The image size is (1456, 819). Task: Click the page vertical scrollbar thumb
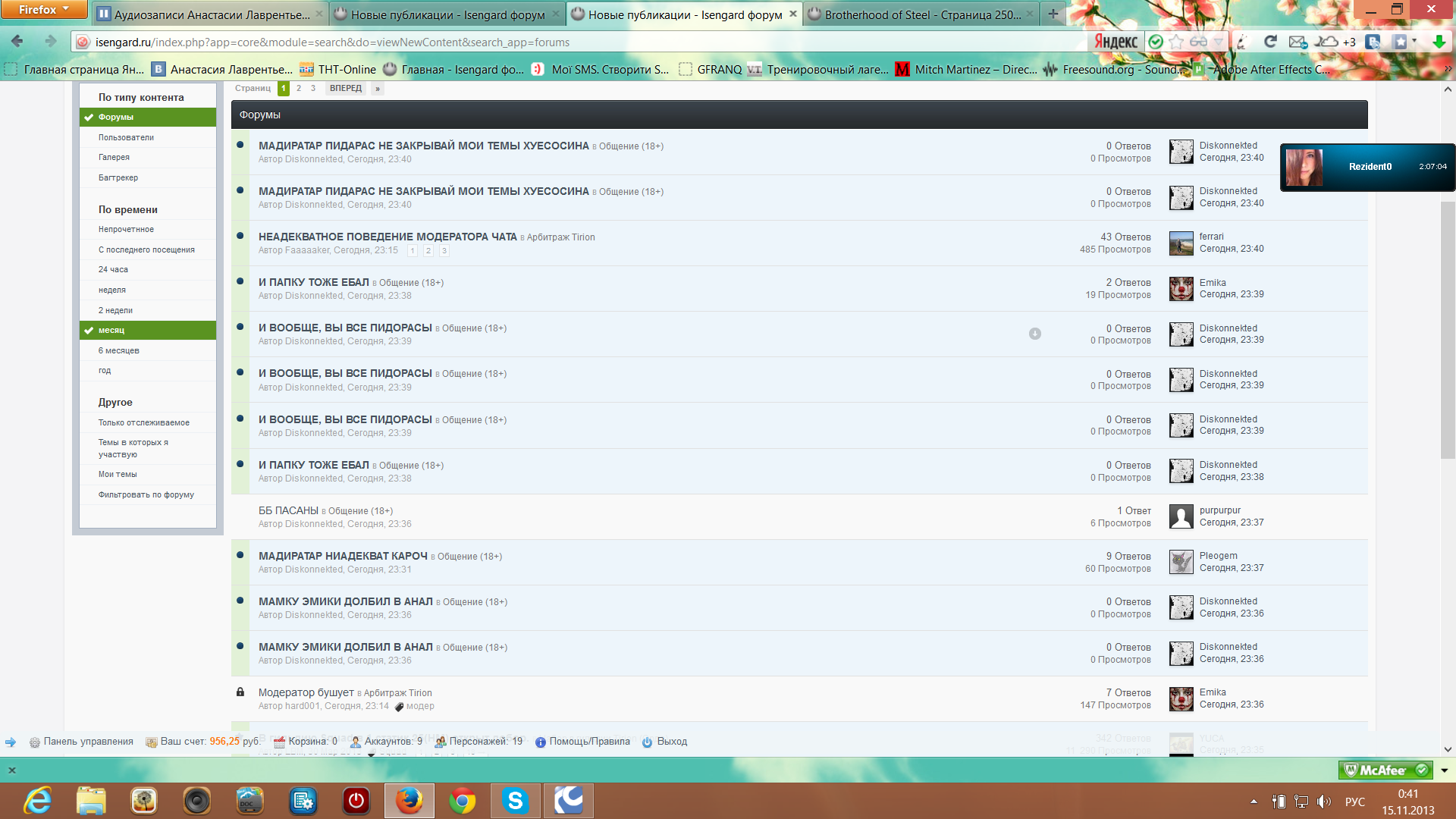click(1448, 330)
